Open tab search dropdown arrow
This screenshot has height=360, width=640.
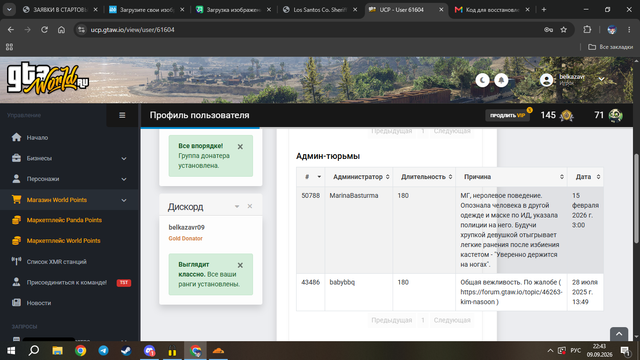click(9, 9)
